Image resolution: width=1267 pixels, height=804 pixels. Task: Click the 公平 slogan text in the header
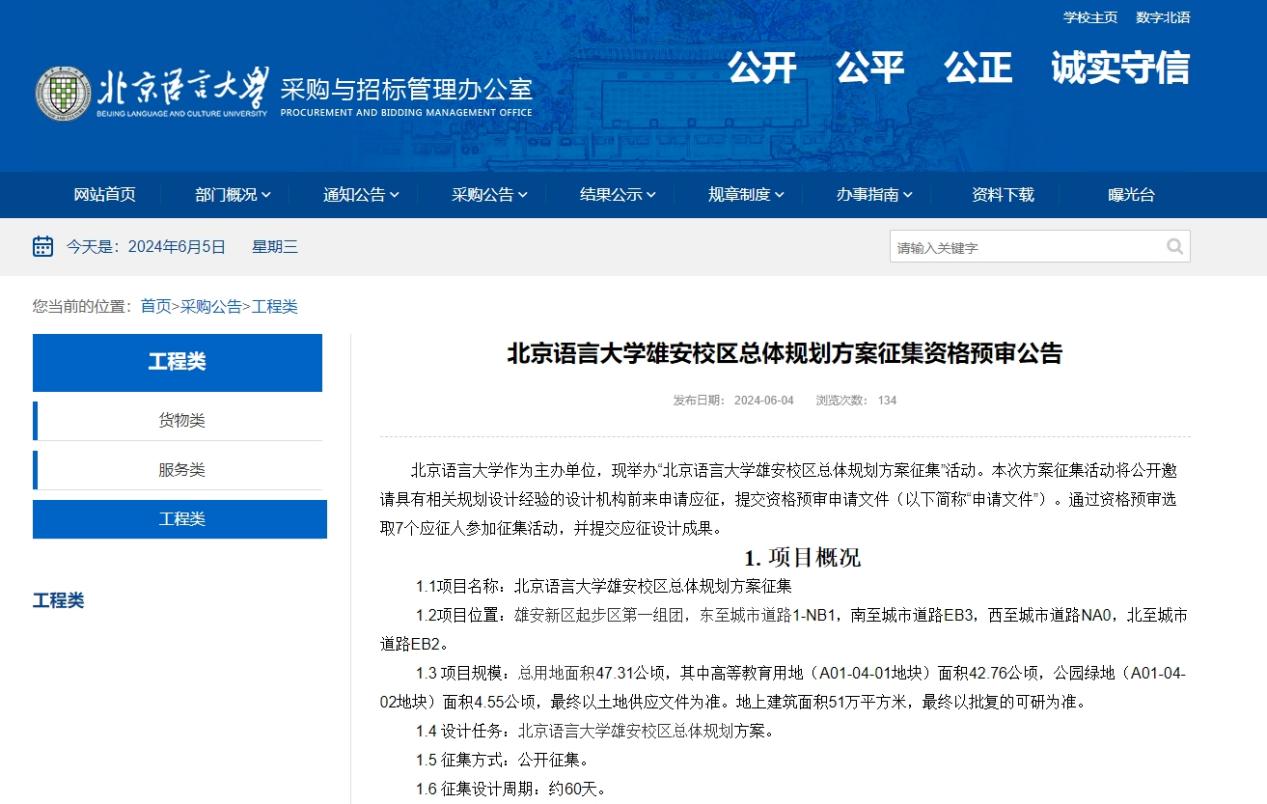870,68
